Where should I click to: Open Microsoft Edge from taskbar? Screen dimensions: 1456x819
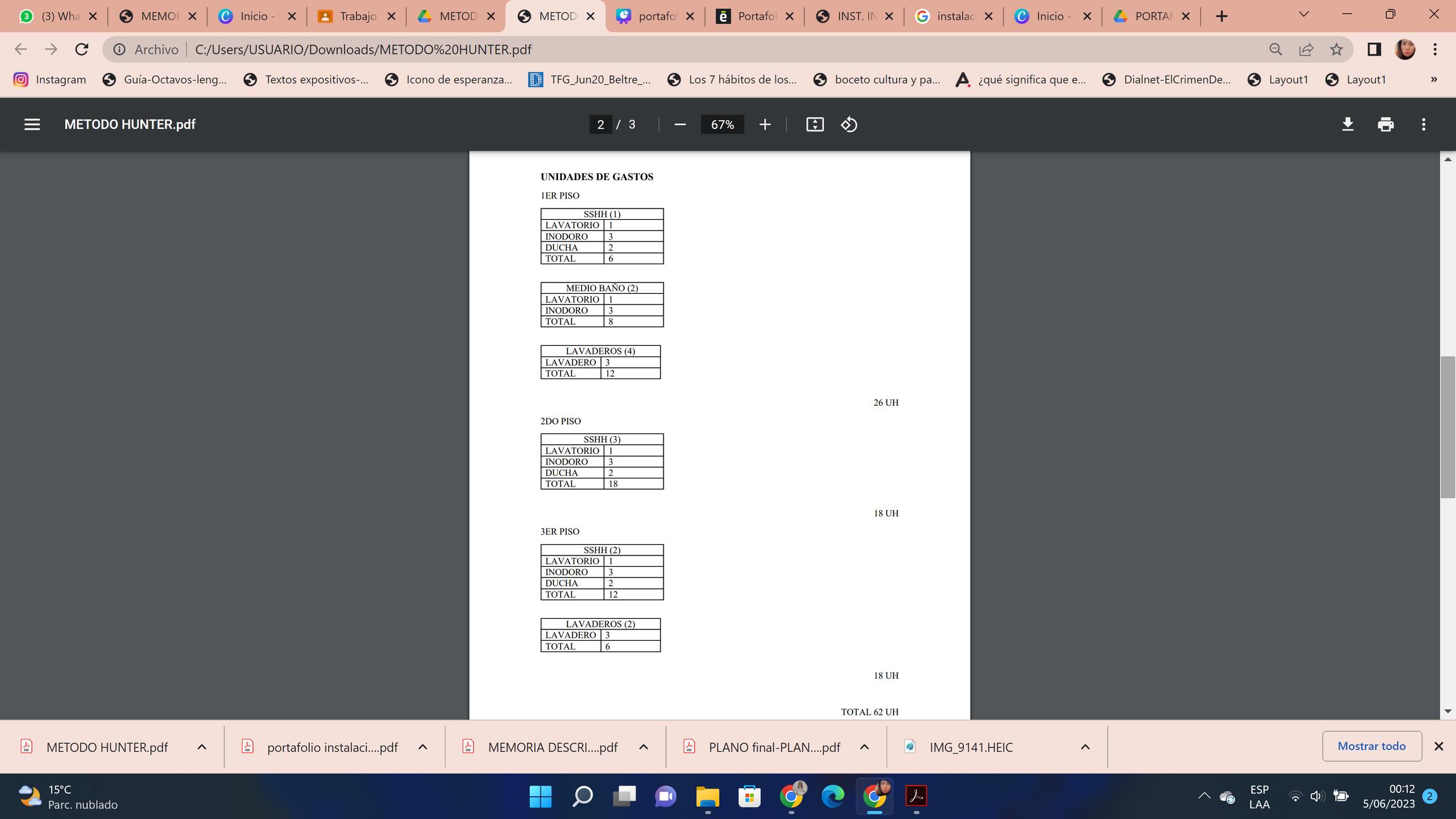[832, 796]
